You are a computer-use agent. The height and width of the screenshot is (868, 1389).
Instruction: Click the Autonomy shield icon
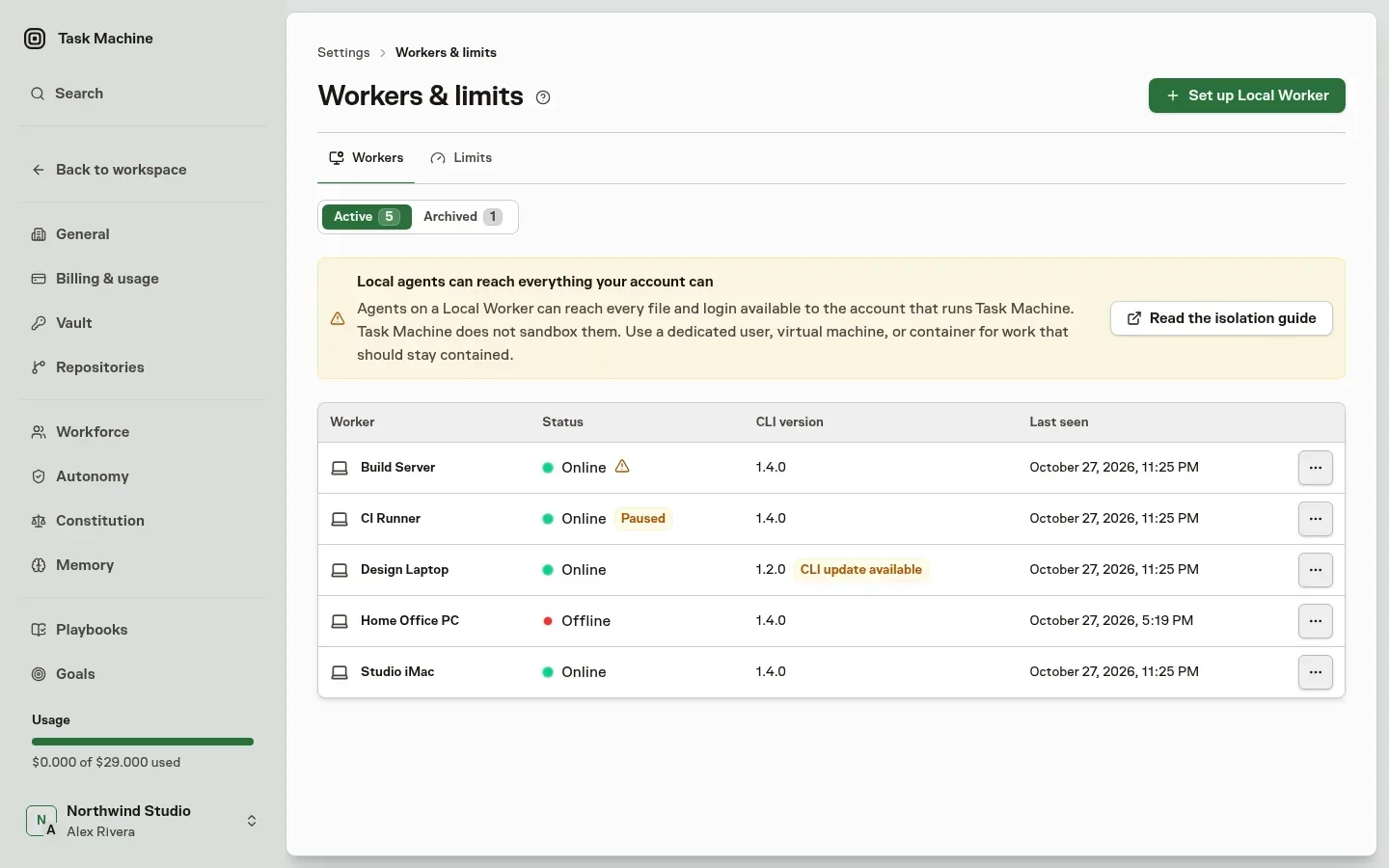tap(39, 476)
